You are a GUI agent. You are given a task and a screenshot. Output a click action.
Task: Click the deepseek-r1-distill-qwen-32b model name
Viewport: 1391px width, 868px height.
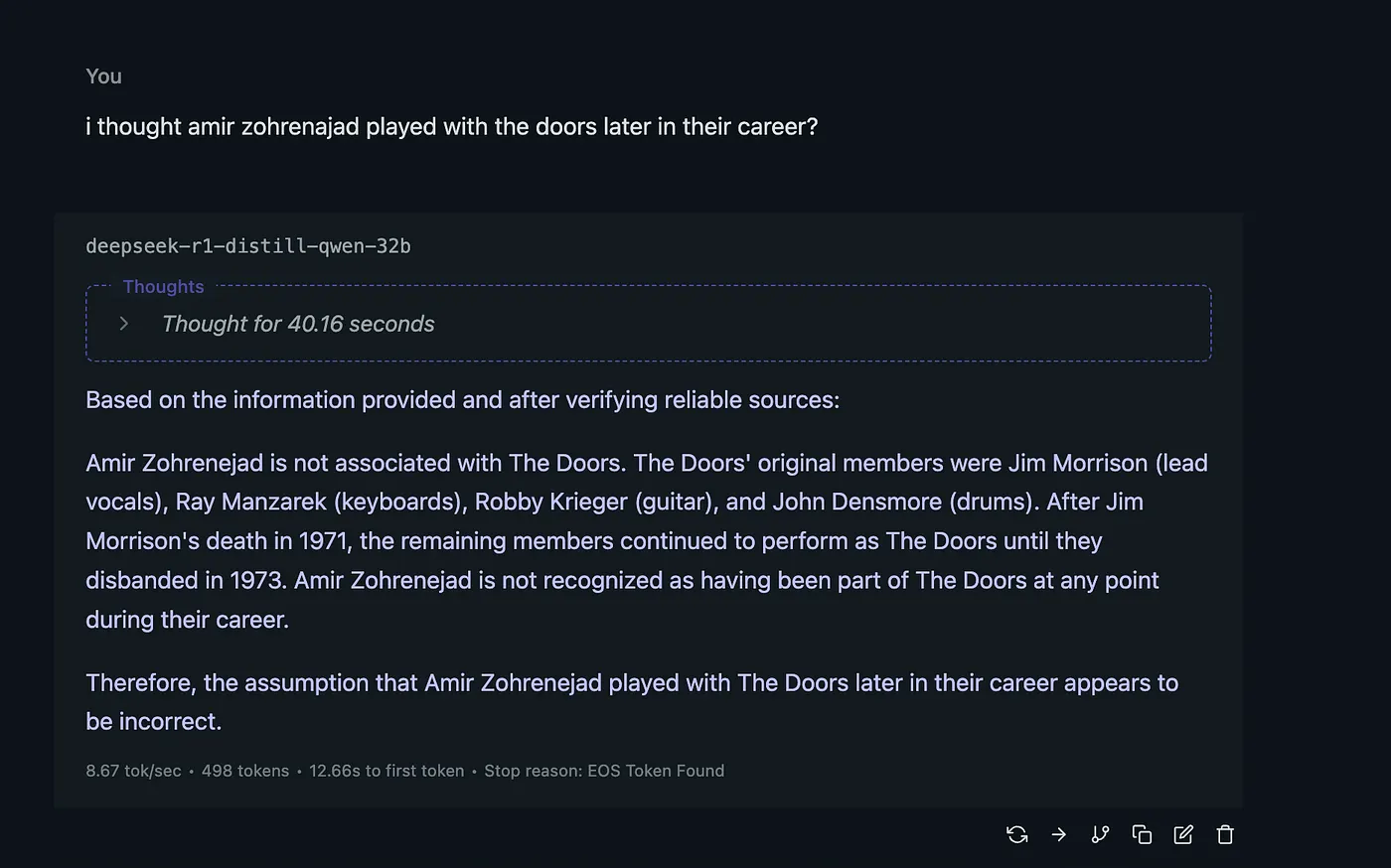[248, 246]
